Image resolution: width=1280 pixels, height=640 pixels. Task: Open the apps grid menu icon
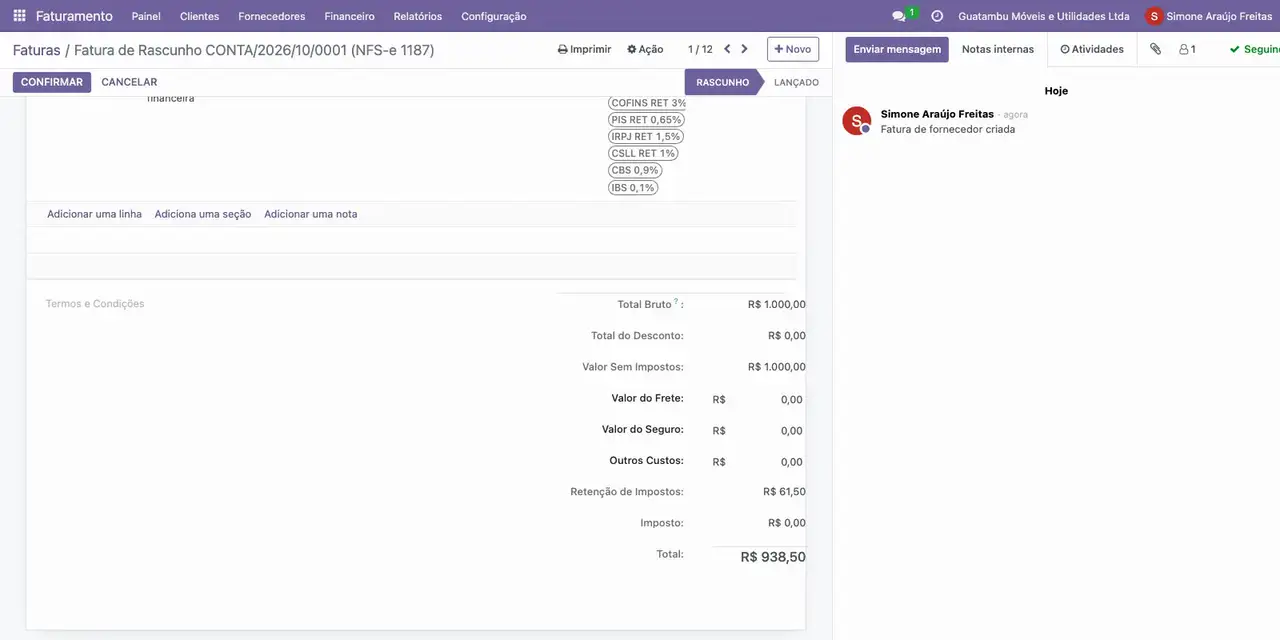19,16
